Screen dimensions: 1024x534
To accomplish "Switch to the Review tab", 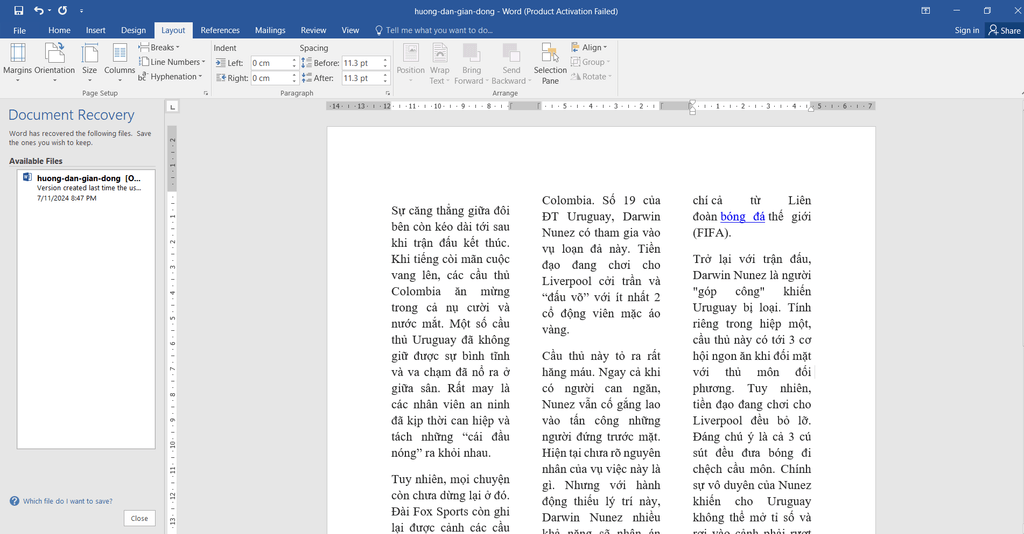I will pyautogui.click(x=313, y=30).
